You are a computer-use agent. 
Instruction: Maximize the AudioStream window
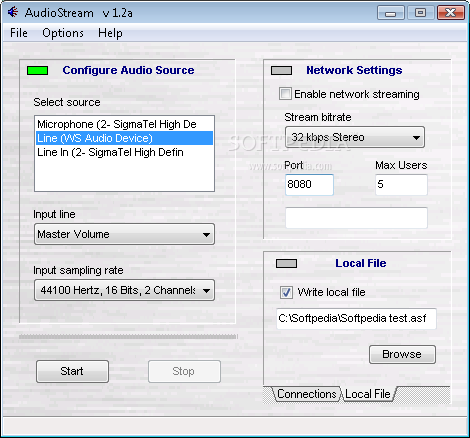click(420, 13)
